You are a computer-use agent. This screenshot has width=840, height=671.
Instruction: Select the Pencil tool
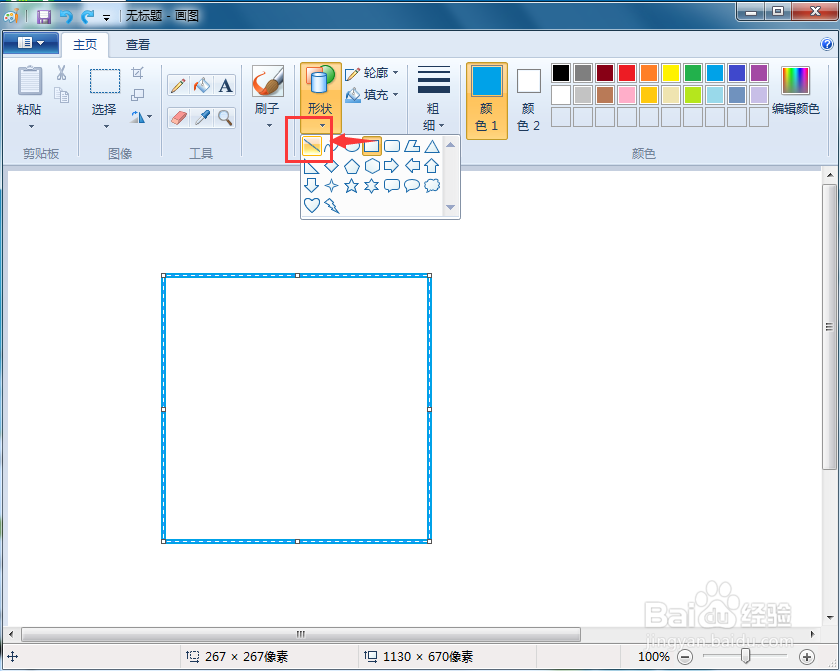coord(178,85)
